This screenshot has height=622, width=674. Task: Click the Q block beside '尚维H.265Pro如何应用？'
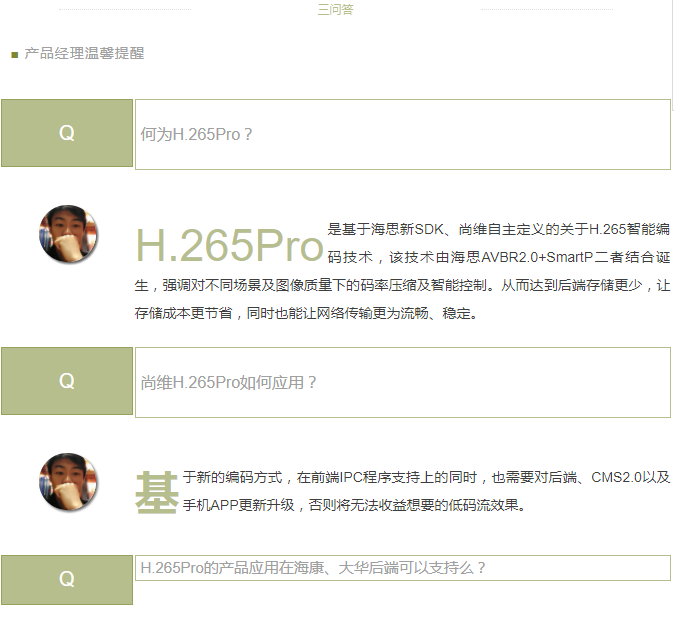67,381
